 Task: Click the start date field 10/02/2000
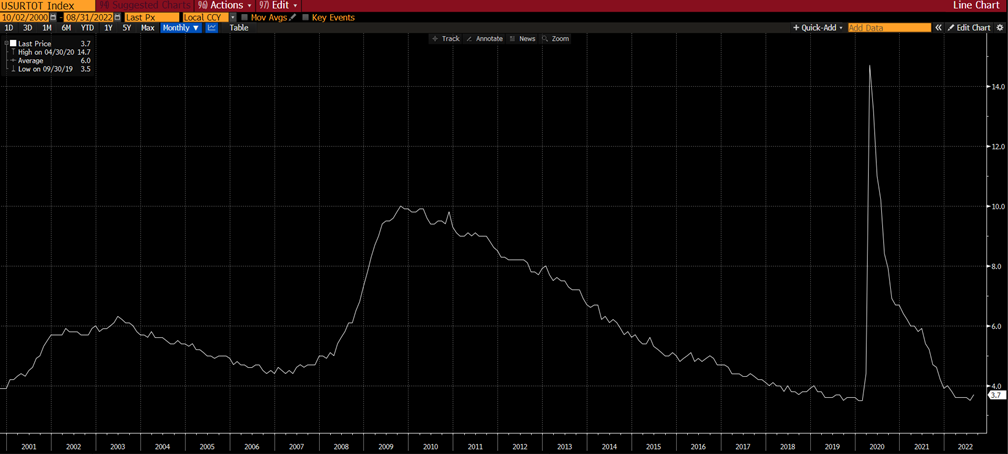[24, 17]
